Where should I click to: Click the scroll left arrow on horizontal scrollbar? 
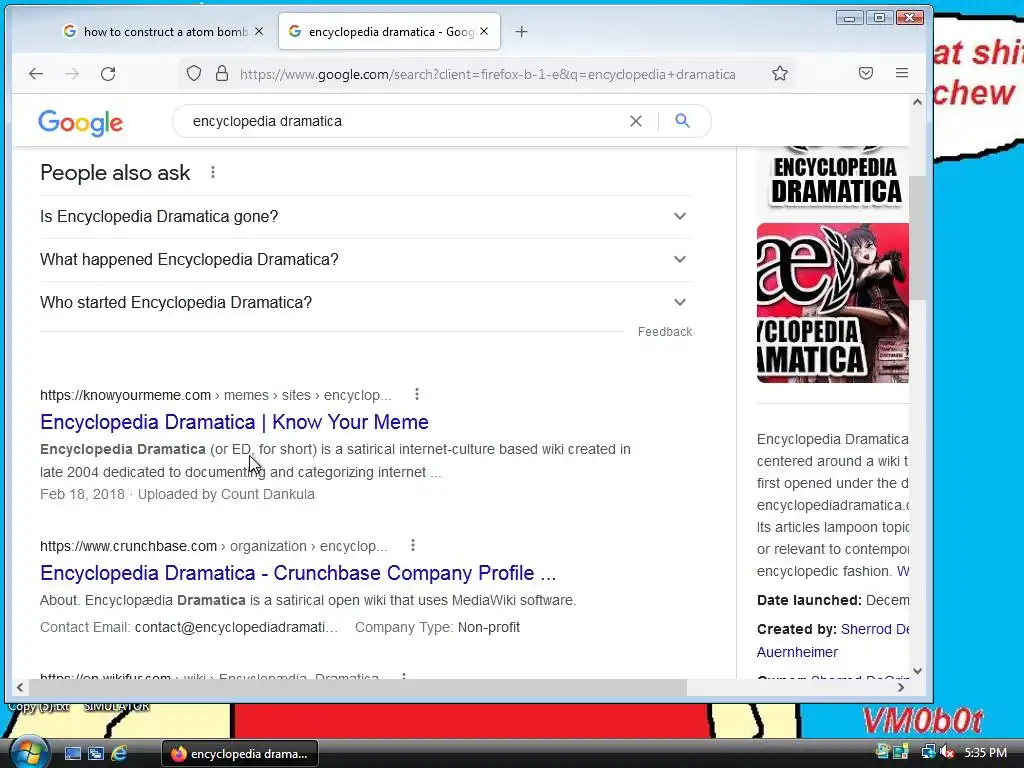tap(20, 687)
